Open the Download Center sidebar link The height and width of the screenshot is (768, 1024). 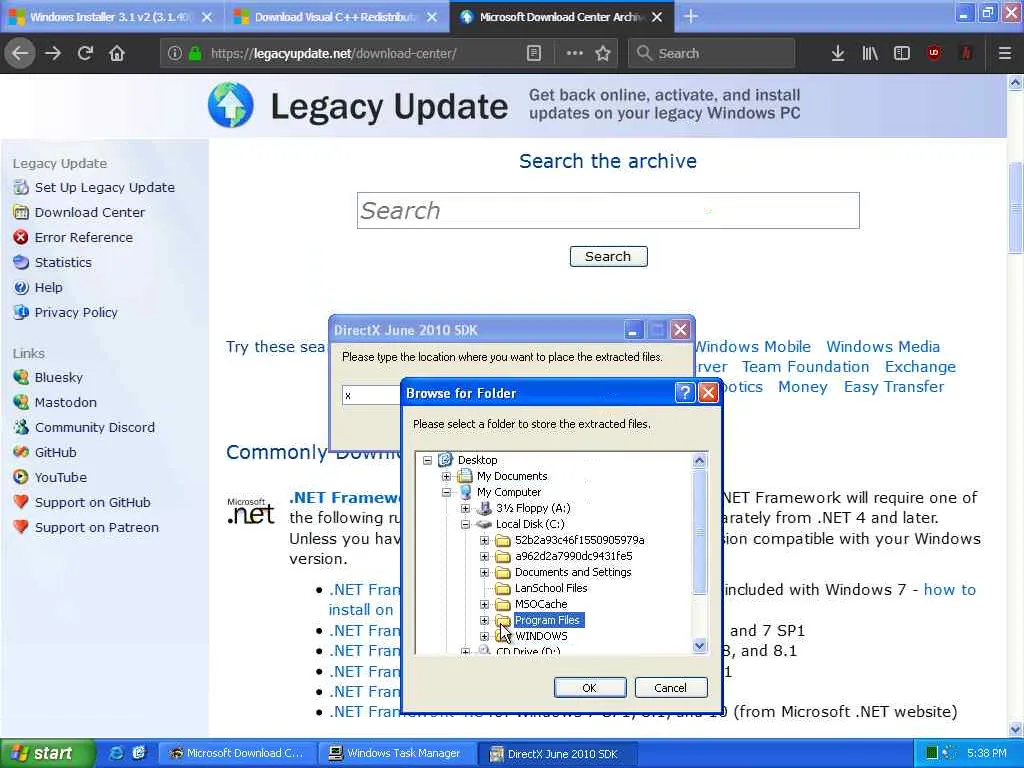[x=89, y=212]
